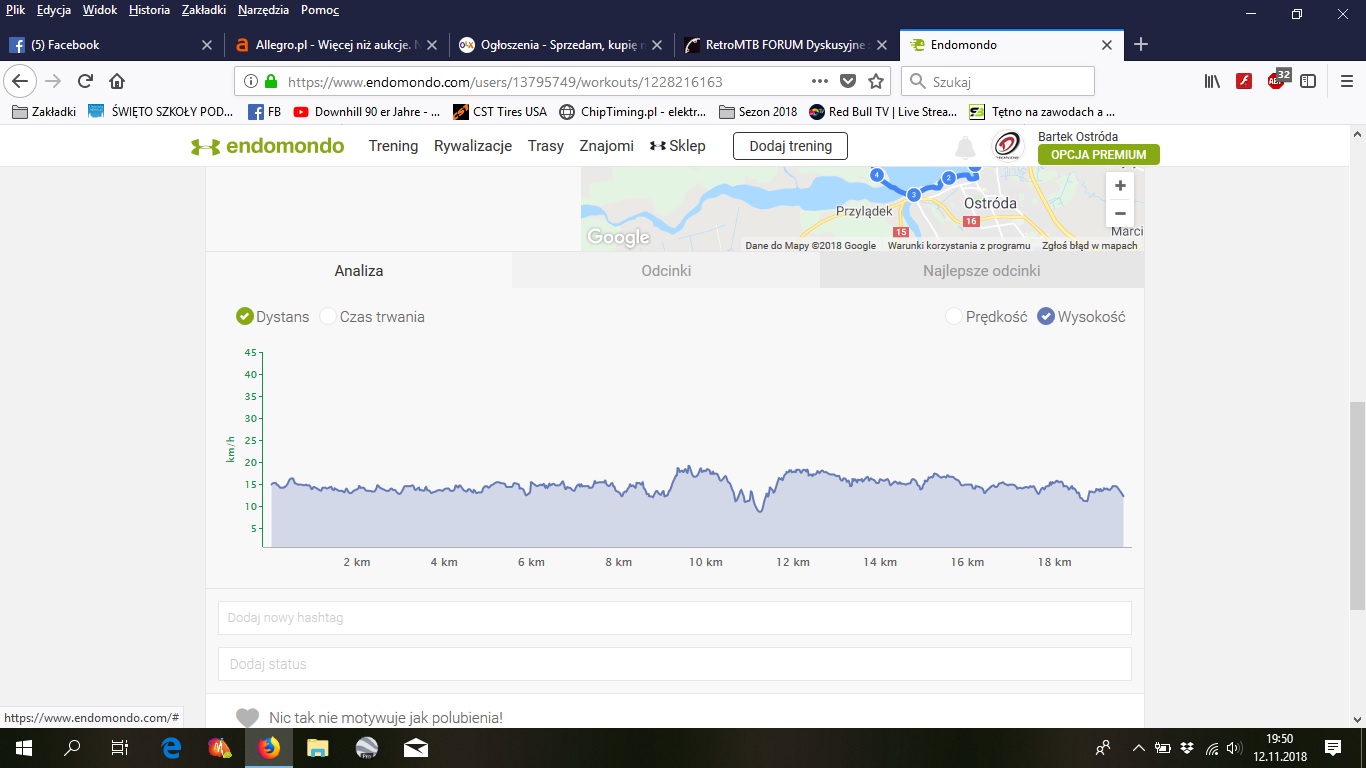Viewport: 1366px width, 768px height.
Task: Open the Najlepsze odcinki tab
Action: pos(981,271)
